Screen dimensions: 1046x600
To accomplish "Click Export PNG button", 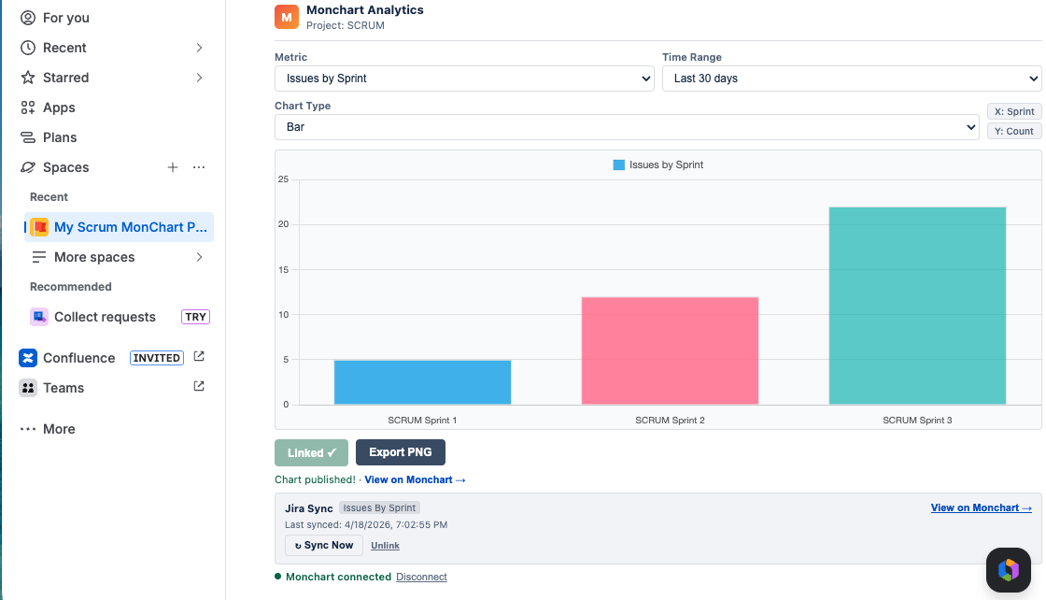I will [400, 453].
